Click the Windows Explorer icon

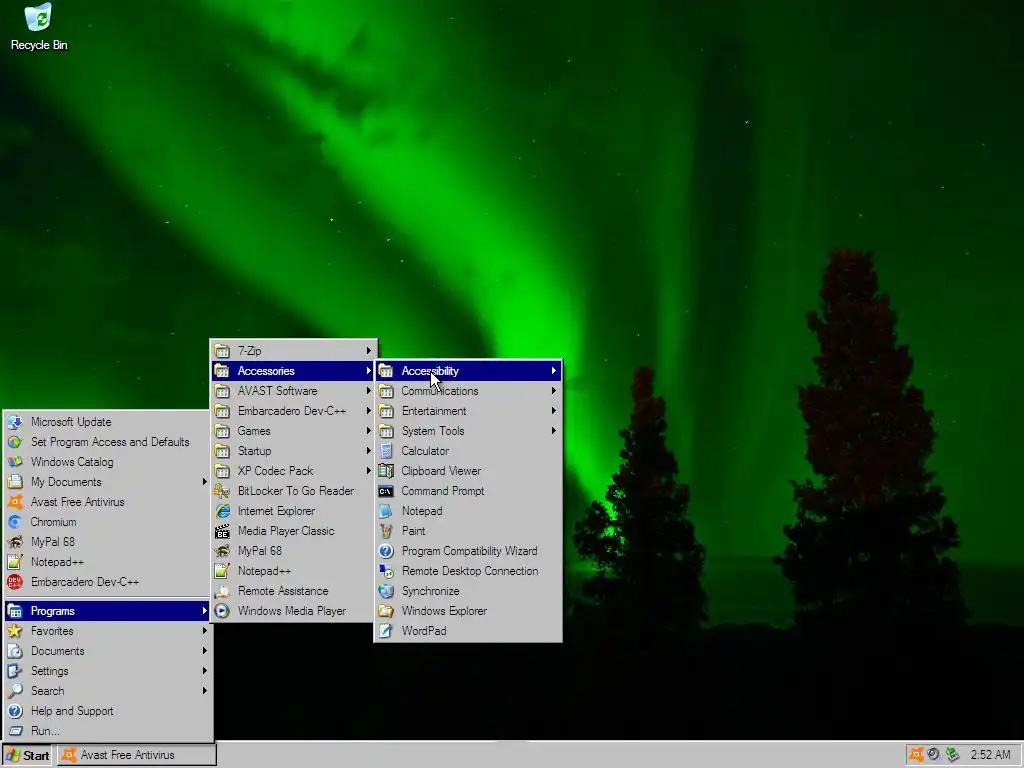(x=386, y=611)
